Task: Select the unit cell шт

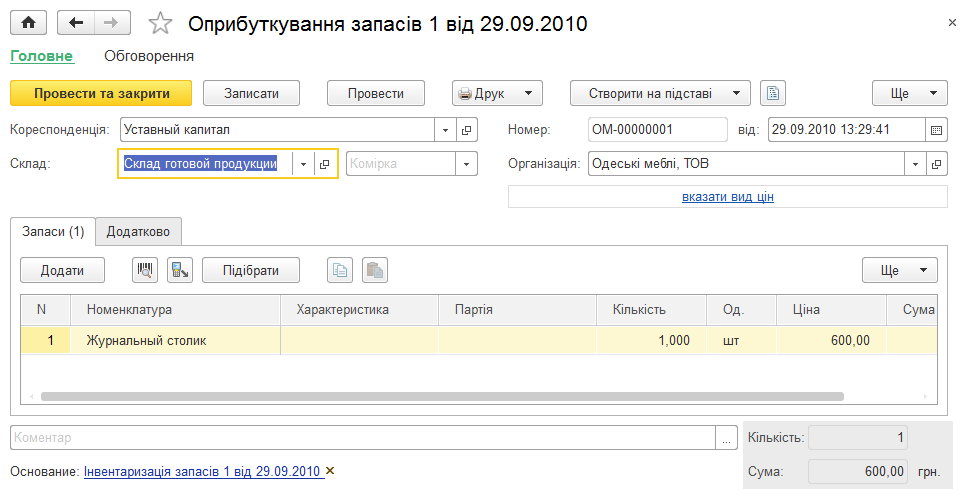Action: (742, 340)
